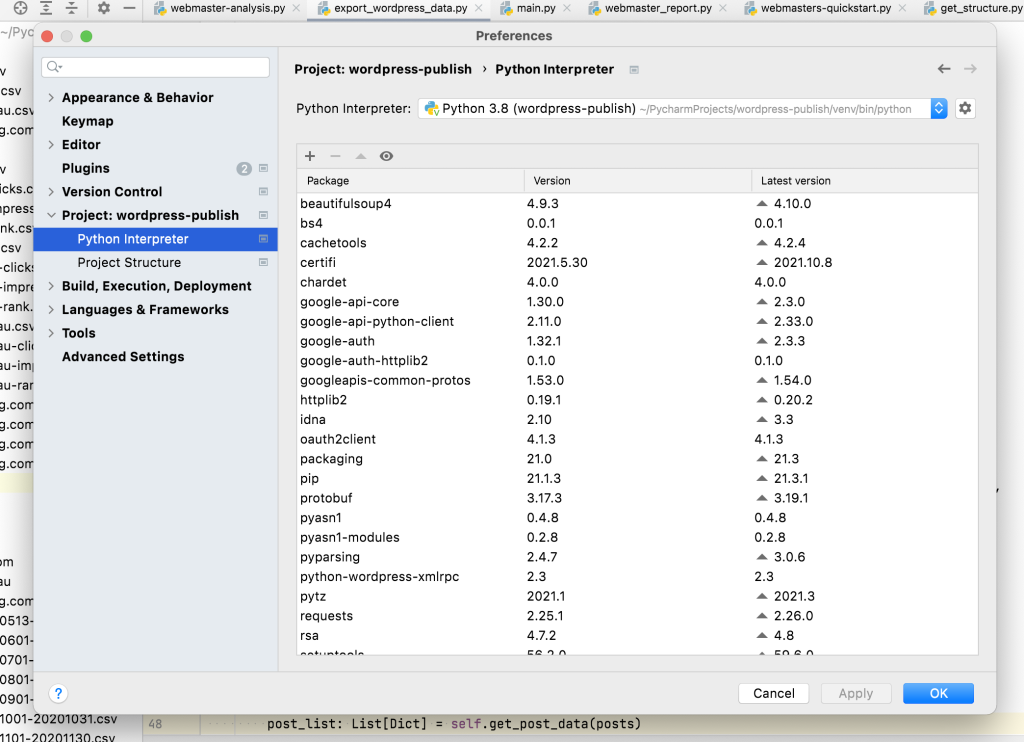Screen dimensions: 1024x742
Task: Collapse the Project: wordpress-publish section
Action: 49,215
